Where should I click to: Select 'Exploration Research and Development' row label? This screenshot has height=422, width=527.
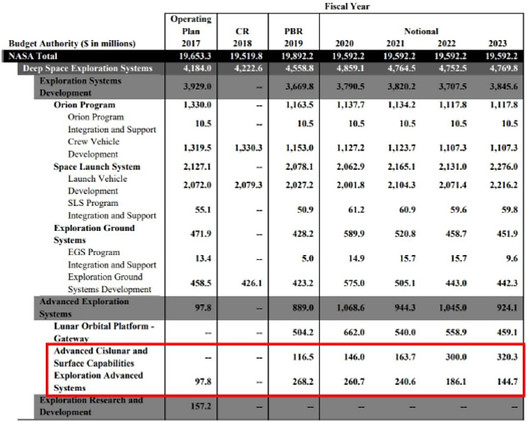pos(91,406)
